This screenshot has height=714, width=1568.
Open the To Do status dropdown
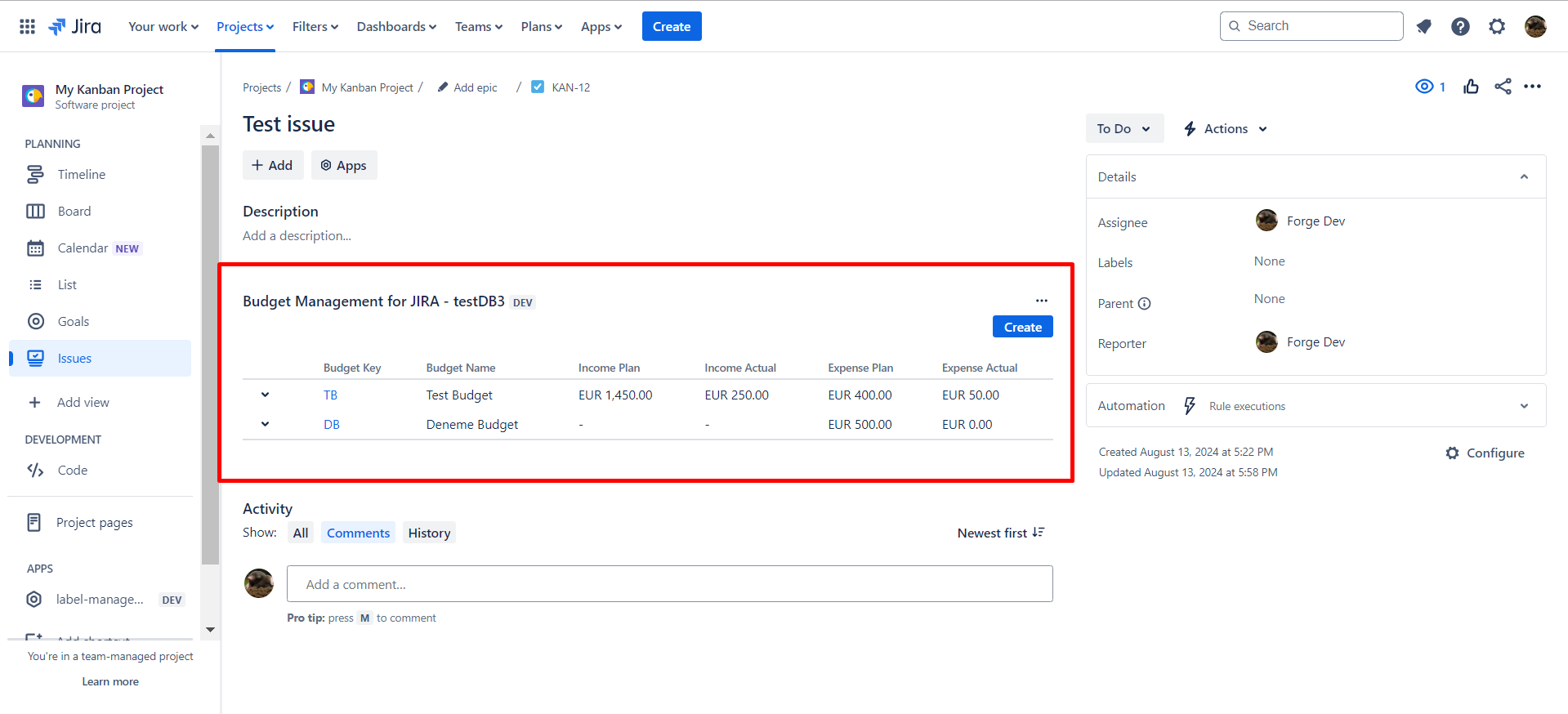(1124, 129)
